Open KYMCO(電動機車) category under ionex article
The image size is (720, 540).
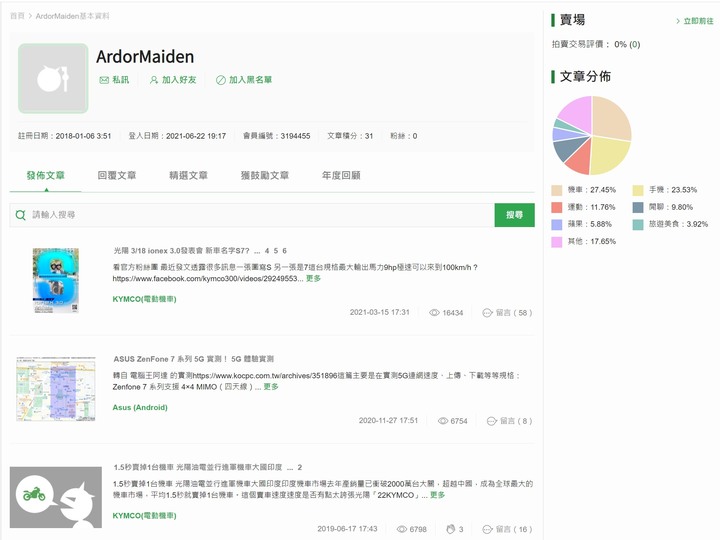144,299
